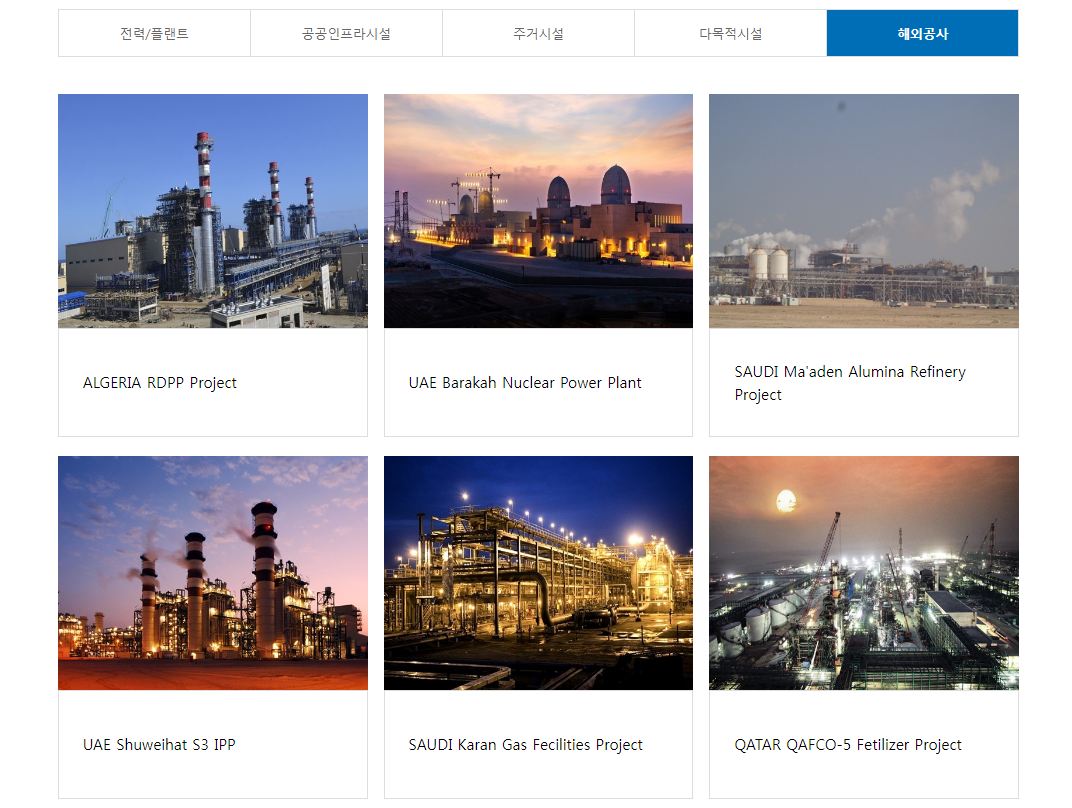Image resolution: width=1072 pixels, height=808 pixels.
Task: View the QATAR QAFCO-5 night construction photo
Action: point(863,573)
